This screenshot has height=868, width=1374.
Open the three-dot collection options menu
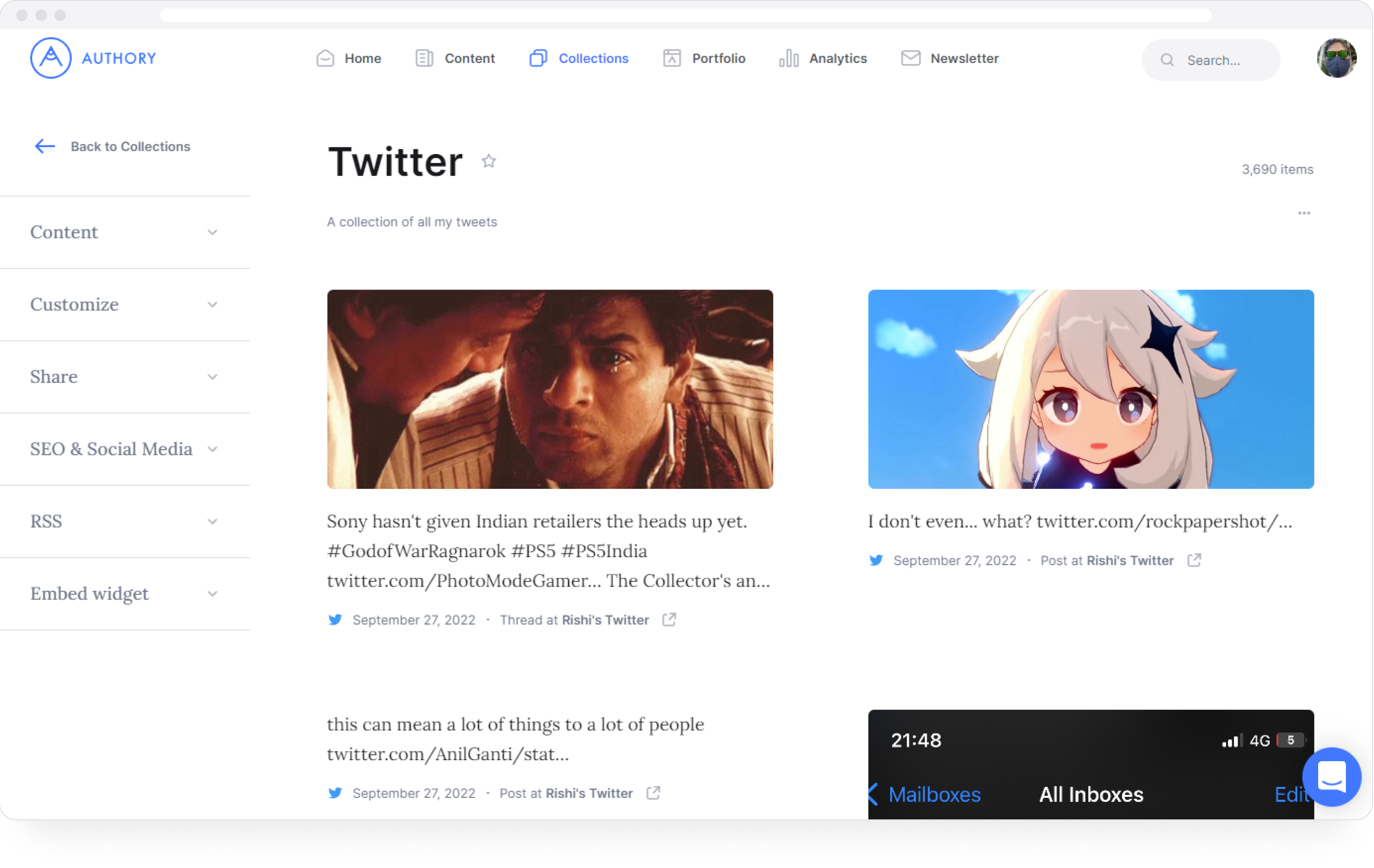[x=1304, y=213]
